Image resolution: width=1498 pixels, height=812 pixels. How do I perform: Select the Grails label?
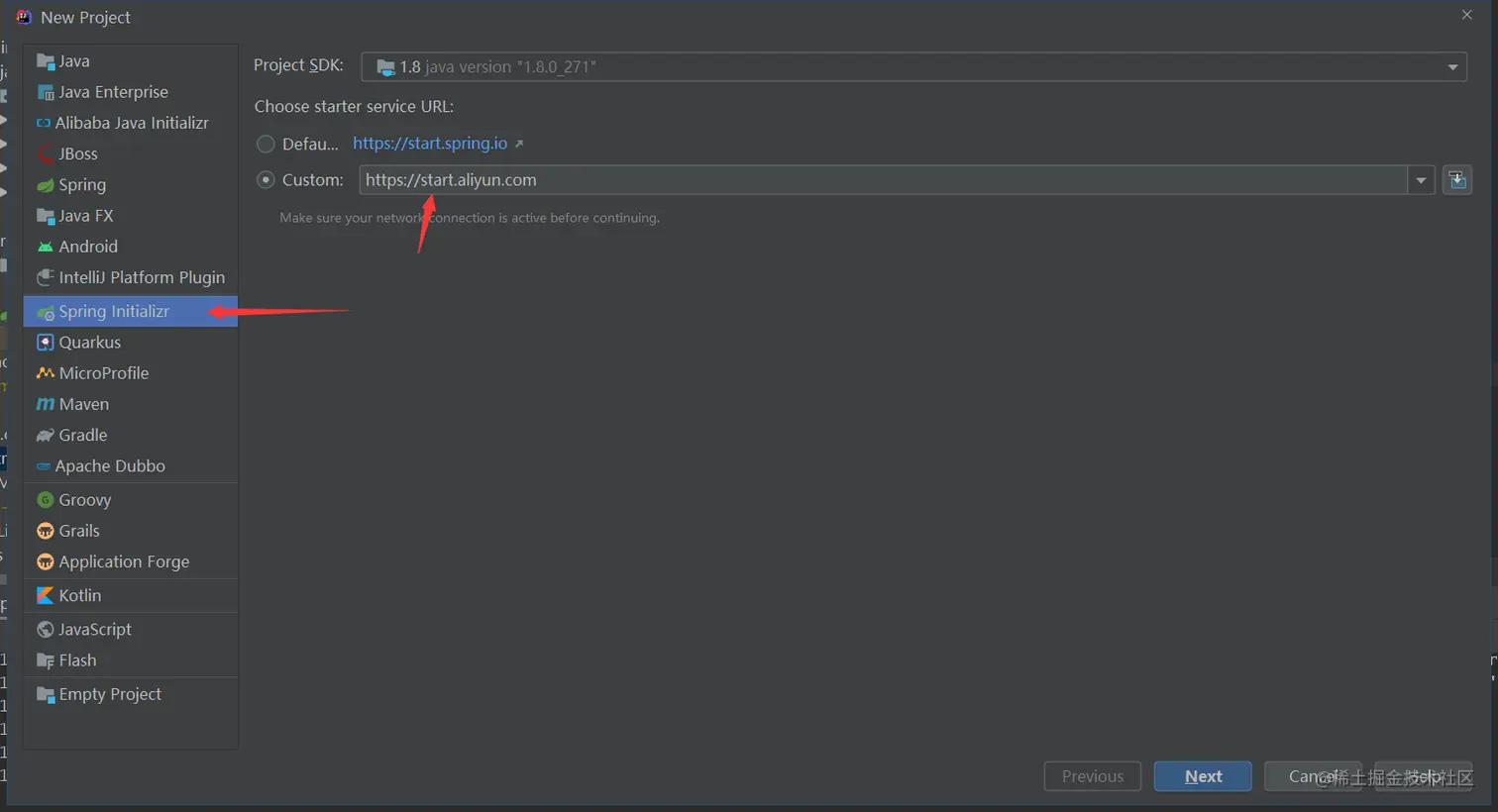tap(79, 531)
